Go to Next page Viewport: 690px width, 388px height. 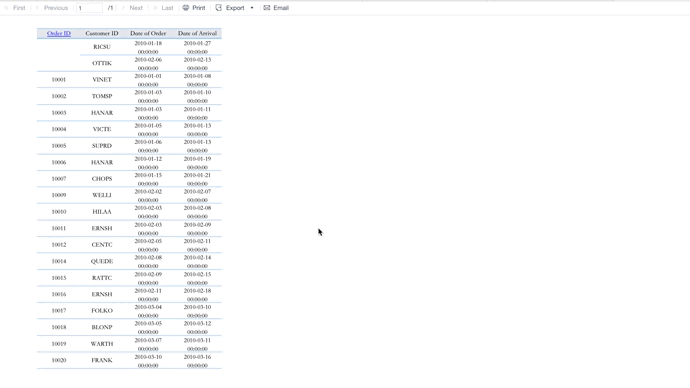(132, 8)
